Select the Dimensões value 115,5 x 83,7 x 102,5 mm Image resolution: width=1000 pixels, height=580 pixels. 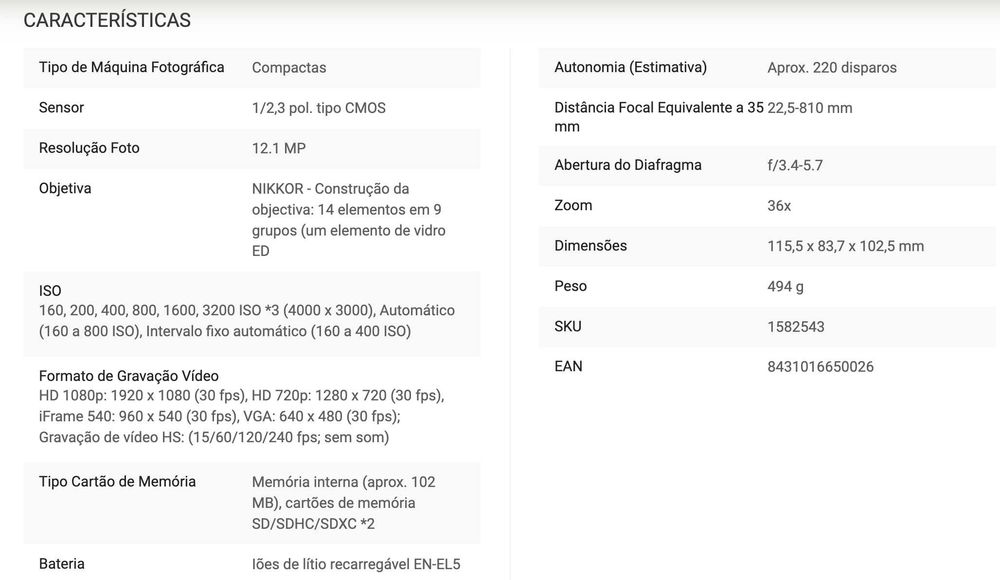click(x=846, y=246)
